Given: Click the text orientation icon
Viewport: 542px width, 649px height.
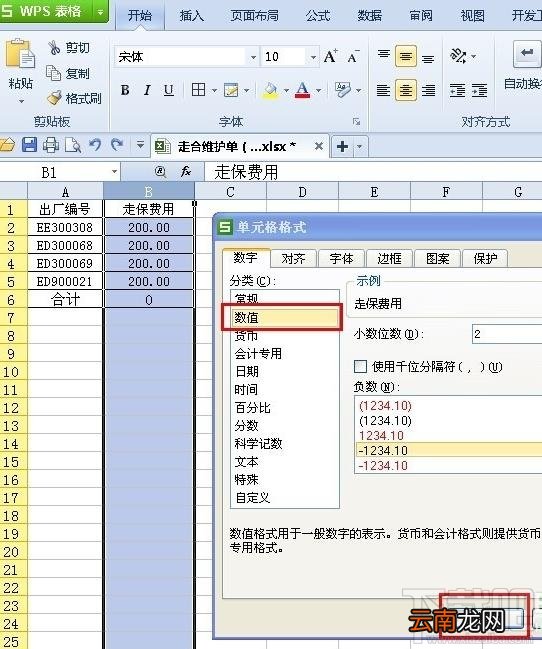Looking at the screenshot, I should (x=458, y=55).
